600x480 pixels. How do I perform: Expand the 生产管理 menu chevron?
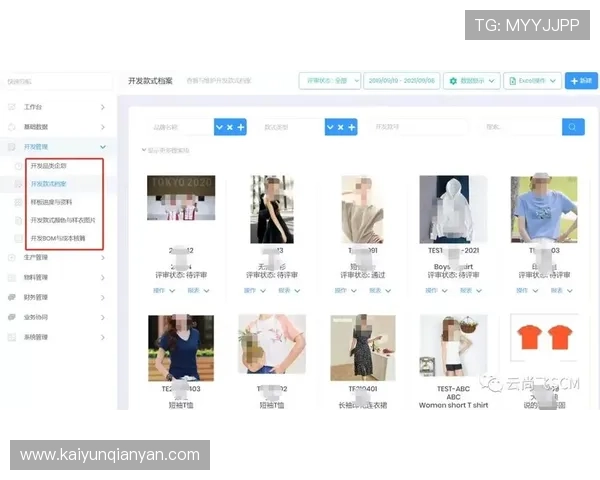[103, 257]
